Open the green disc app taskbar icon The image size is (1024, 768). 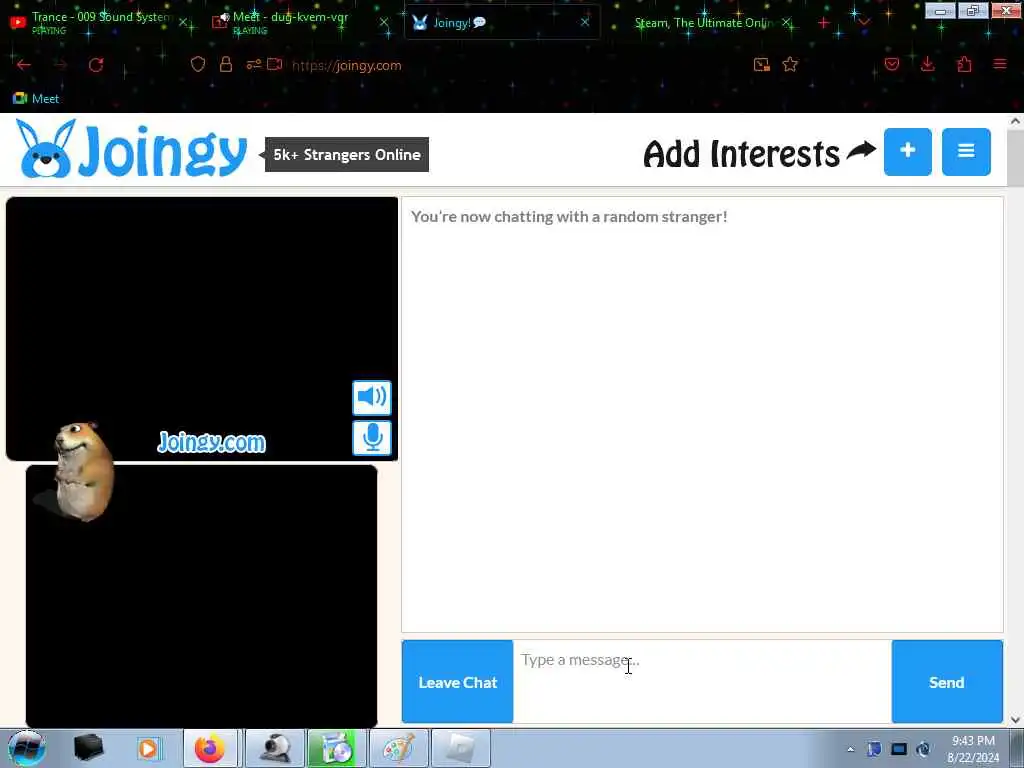point(334,748)
